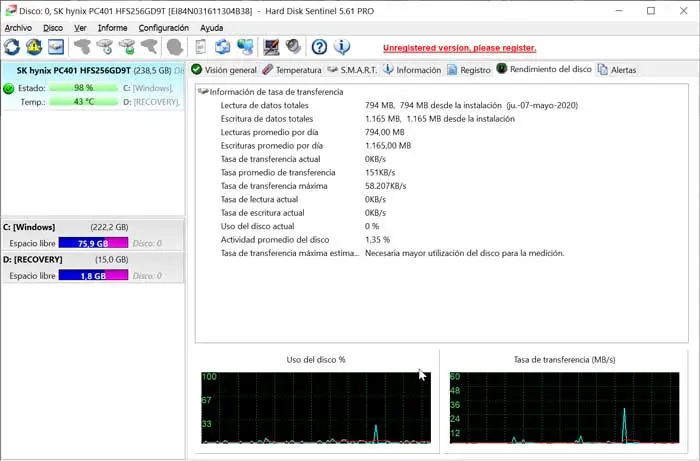The height and width of the screenshot is (461, 700).
Task: Click the refresh disk data toolbar icon
Action: tap(12, 47)
